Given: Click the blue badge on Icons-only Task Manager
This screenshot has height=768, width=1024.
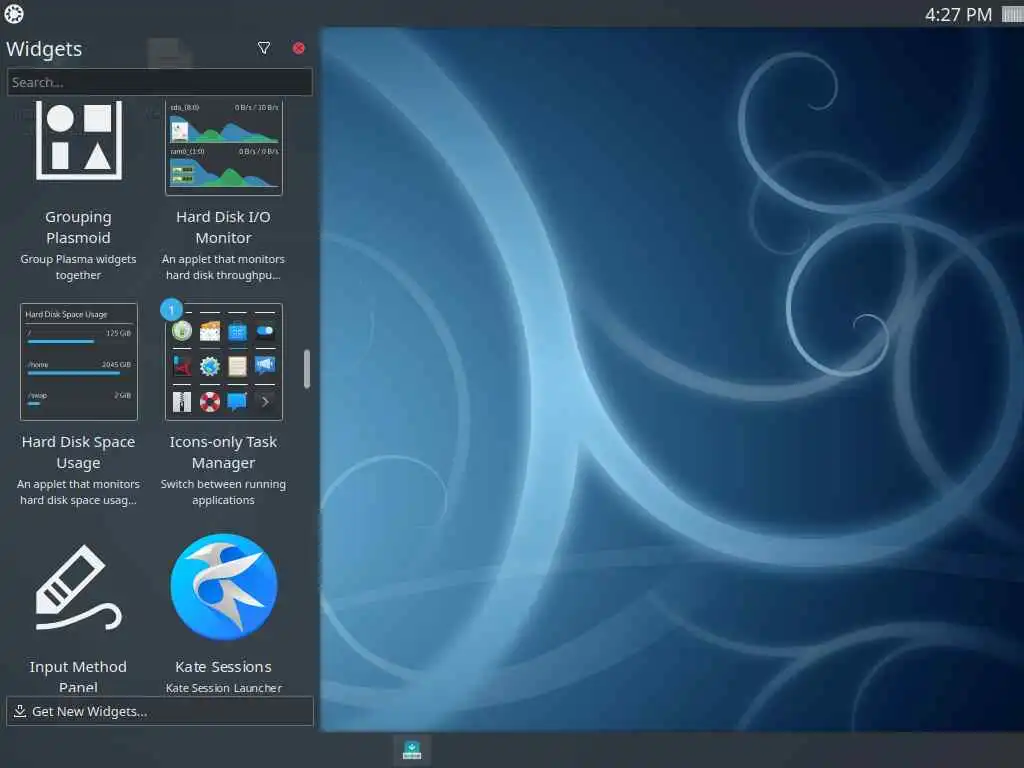Looking at the screenshot, I should point(172,310).
